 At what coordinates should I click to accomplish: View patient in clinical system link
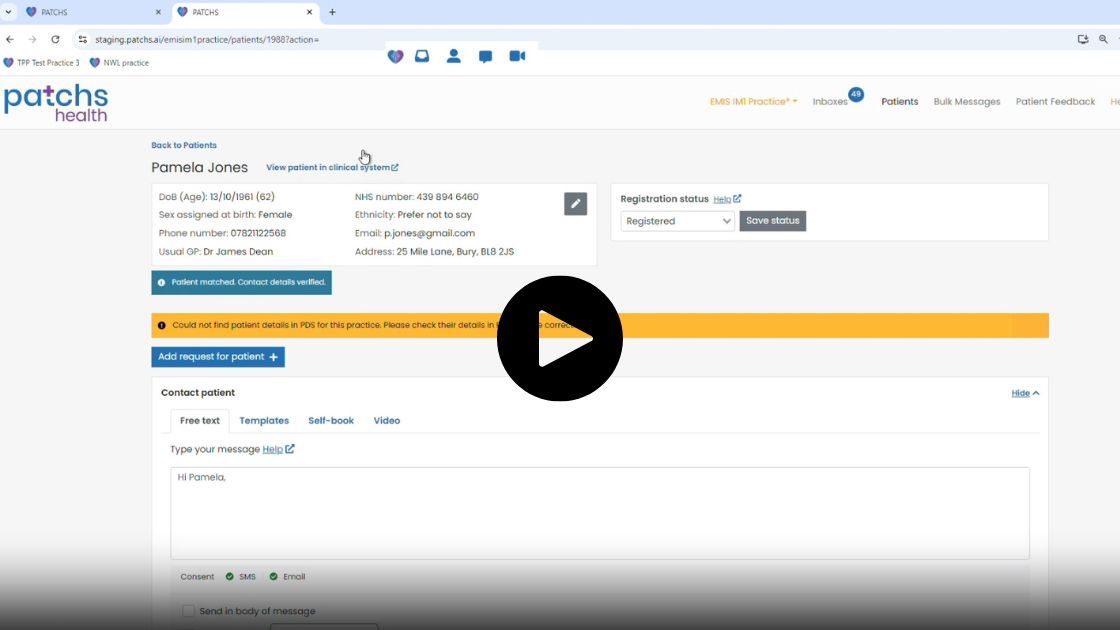pos(332,167)
